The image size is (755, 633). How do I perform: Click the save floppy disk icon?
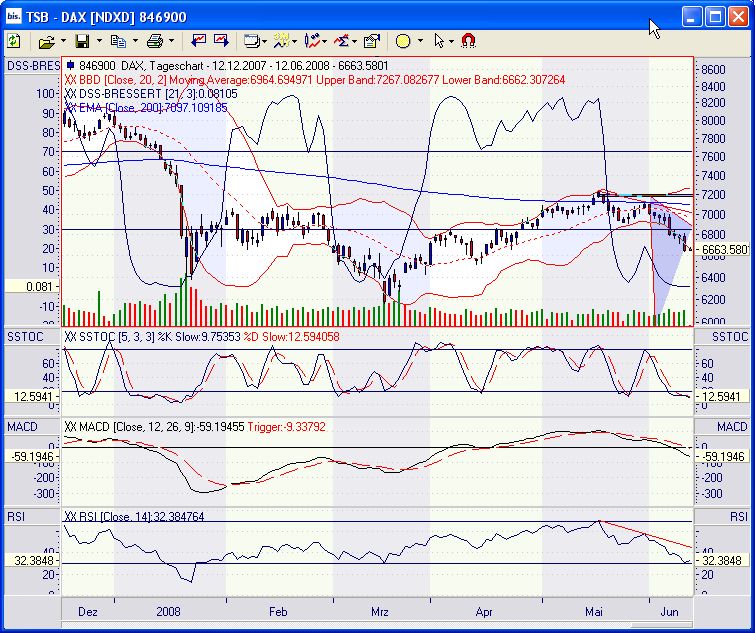pyautogui.click(x=82, y=41)
